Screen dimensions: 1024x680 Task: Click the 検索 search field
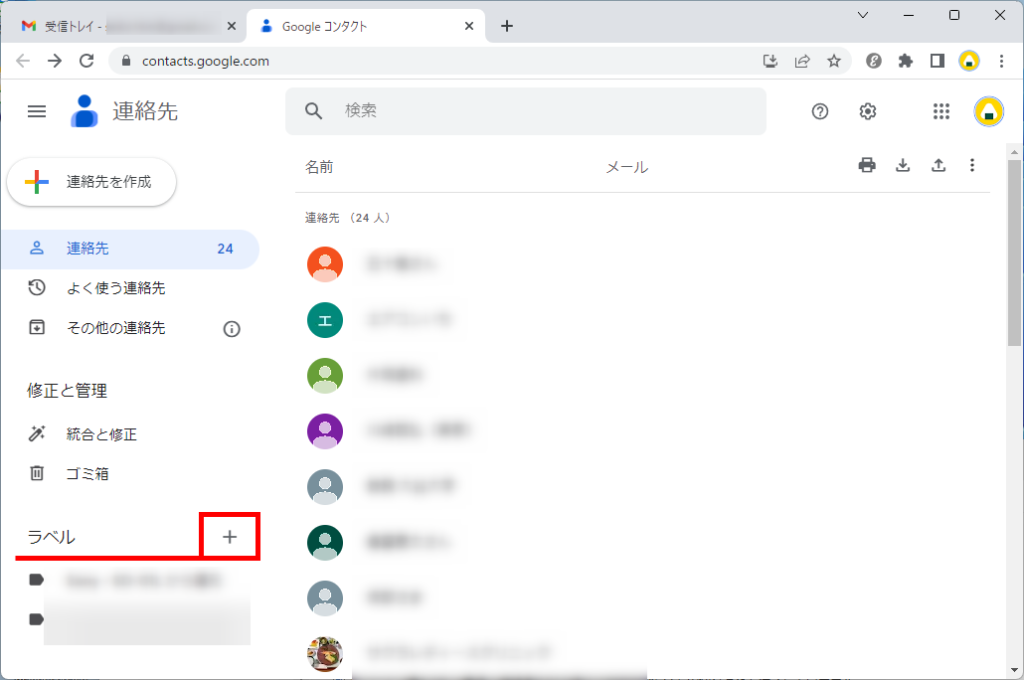pos(540,111)
